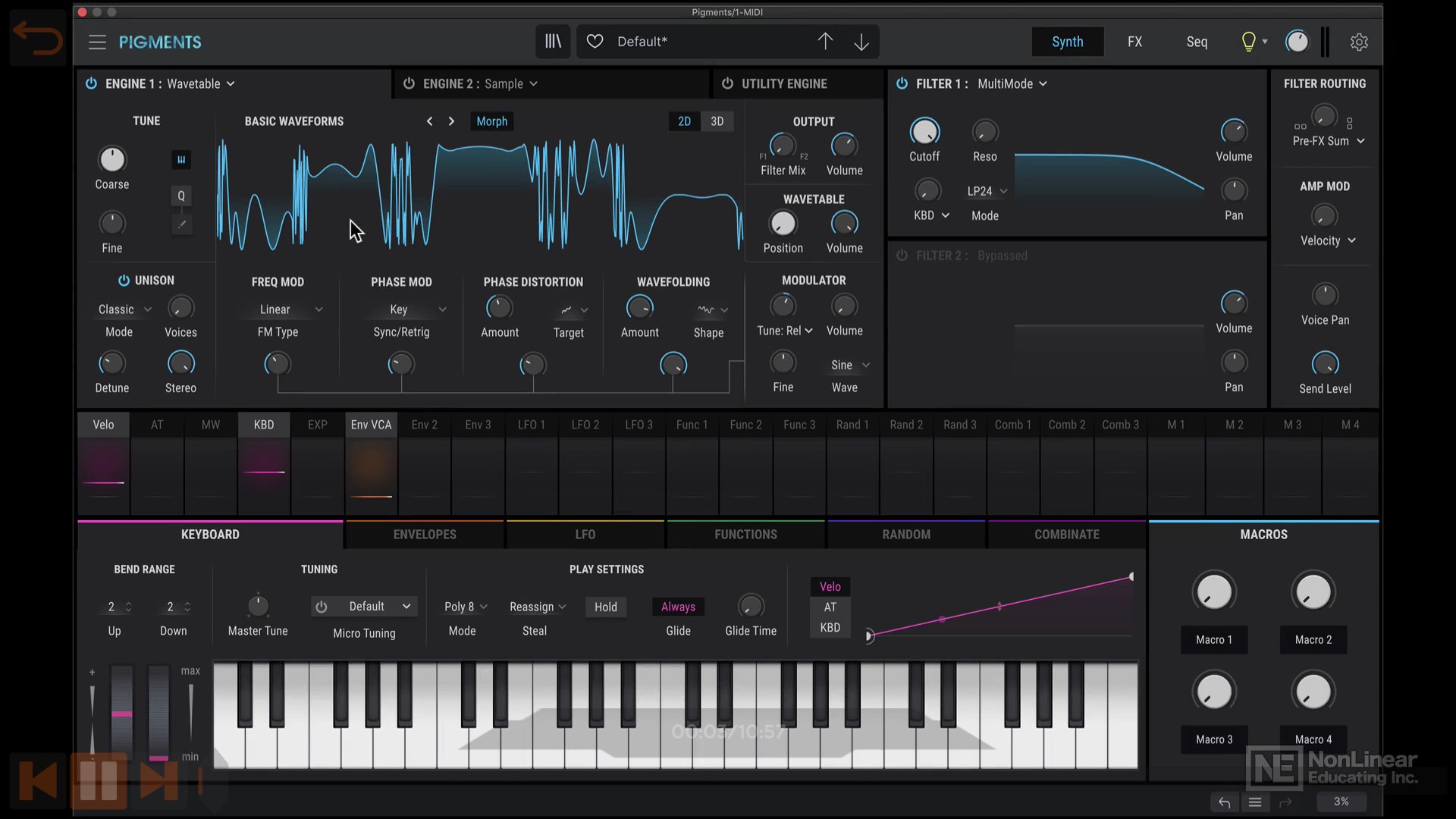Open the ENVELOPES tab
The height and width of the screenshot is (819, 1456).
425,535
